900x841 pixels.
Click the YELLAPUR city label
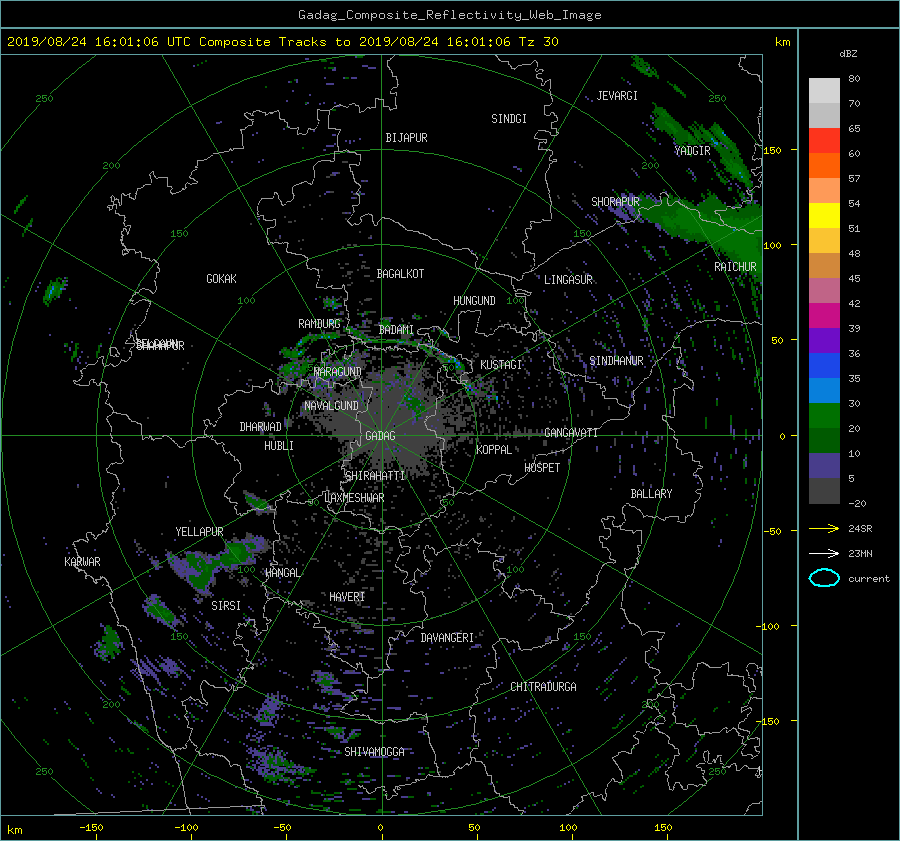click(199, 532)
